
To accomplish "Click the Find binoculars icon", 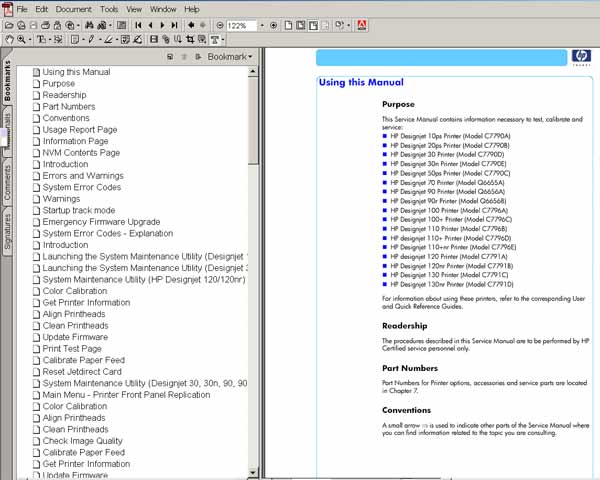I will pyautogui.click(x=89, y=26).
